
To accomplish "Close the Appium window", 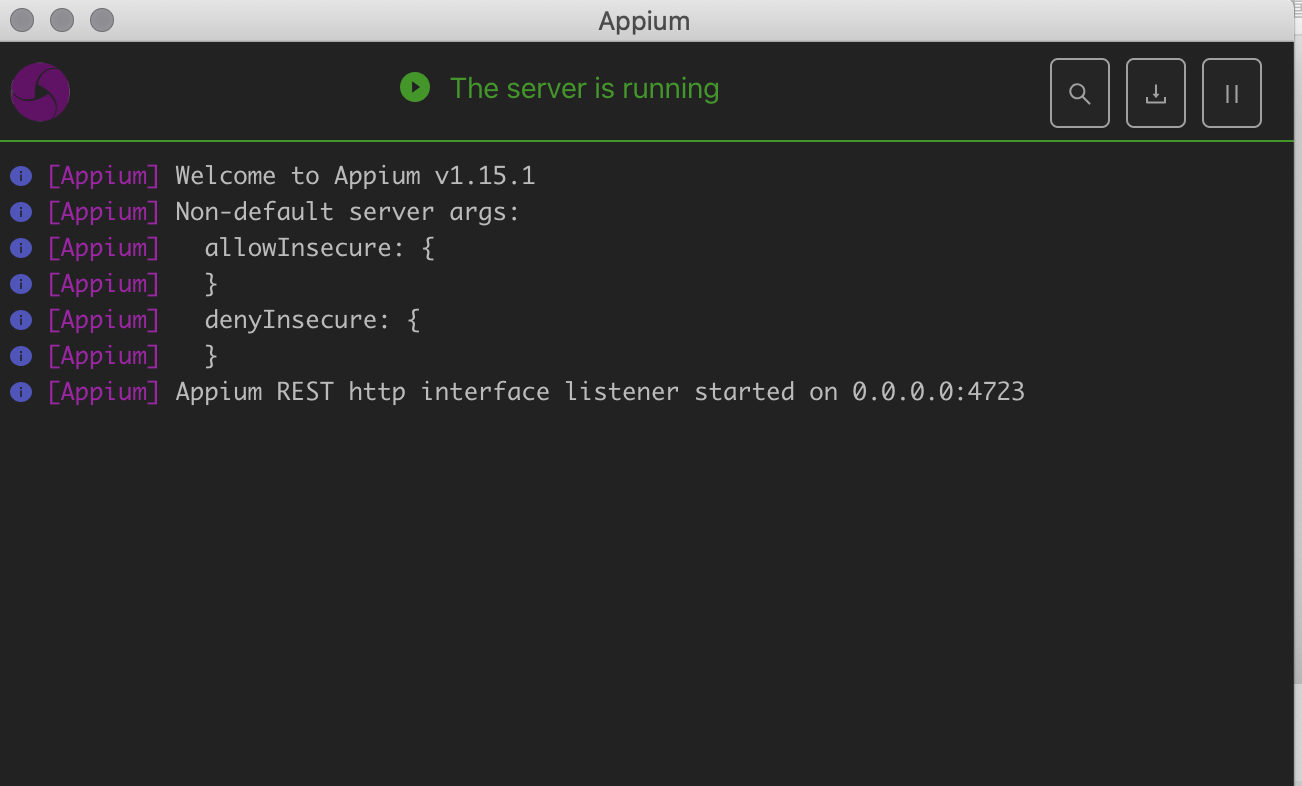I will (22, 19).
